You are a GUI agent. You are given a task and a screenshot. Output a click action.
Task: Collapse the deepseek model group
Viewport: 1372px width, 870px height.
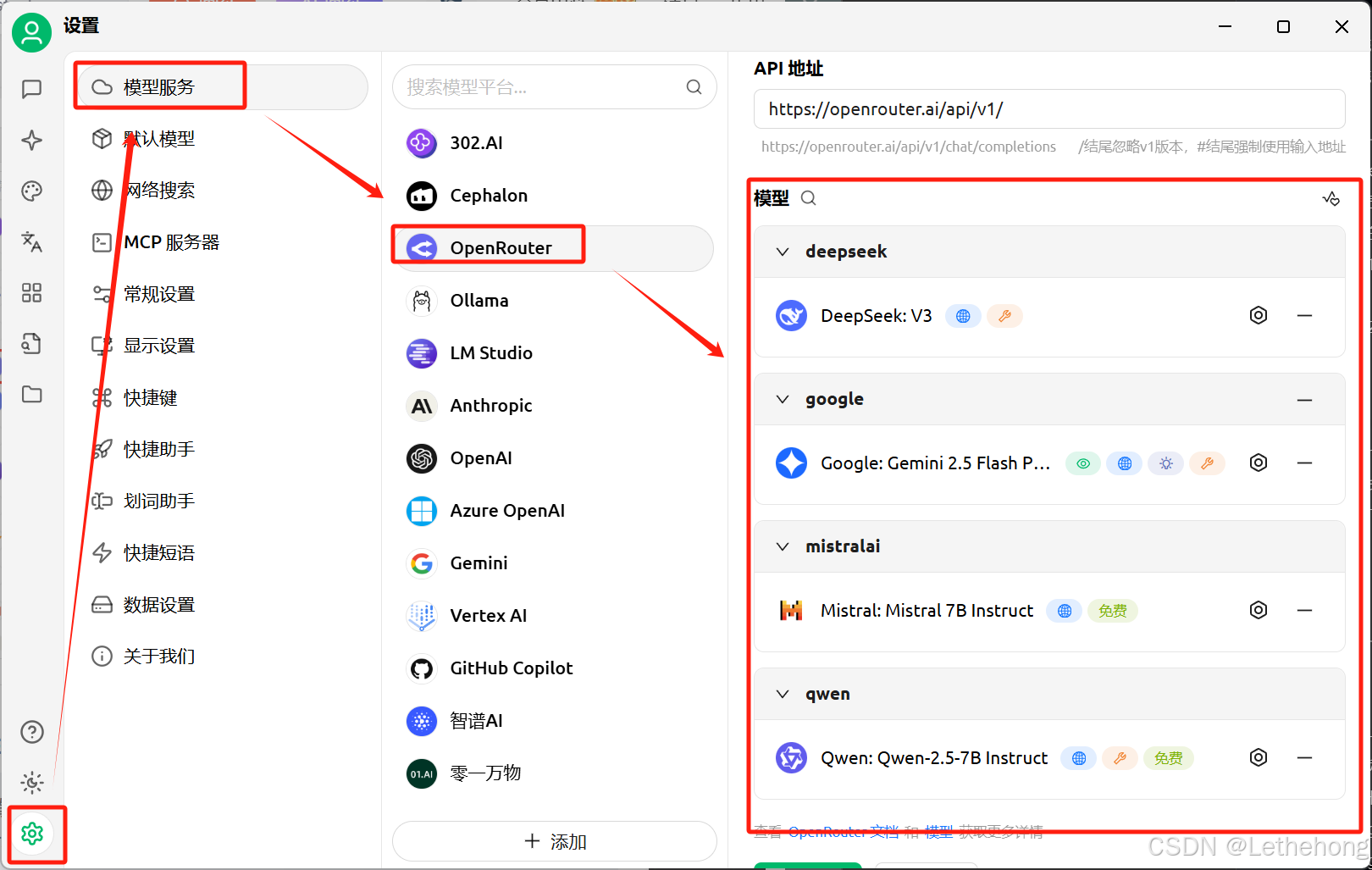pos(783,252)
